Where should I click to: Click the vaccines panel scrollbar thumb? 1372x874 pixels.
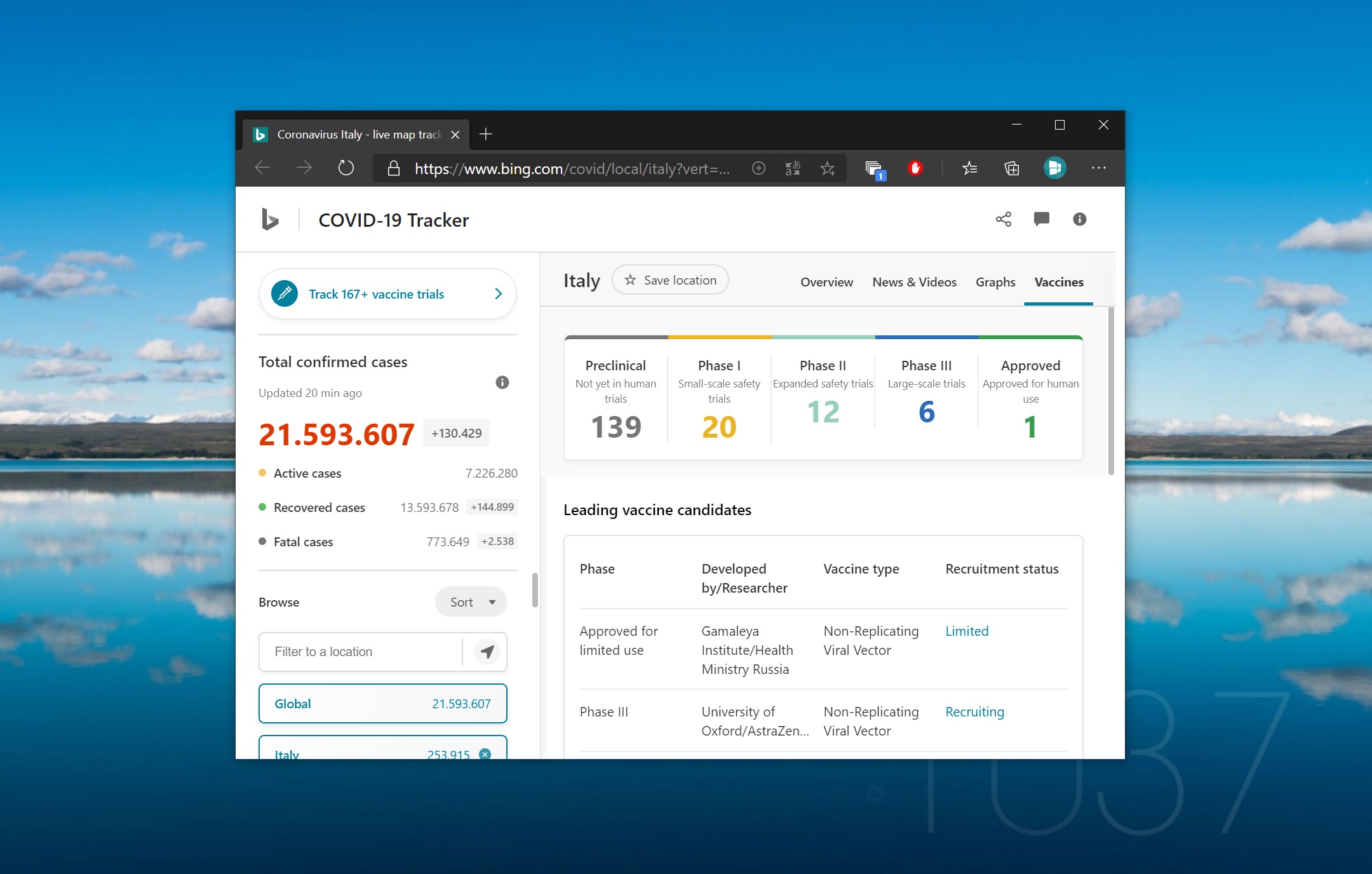point(1111,391)
